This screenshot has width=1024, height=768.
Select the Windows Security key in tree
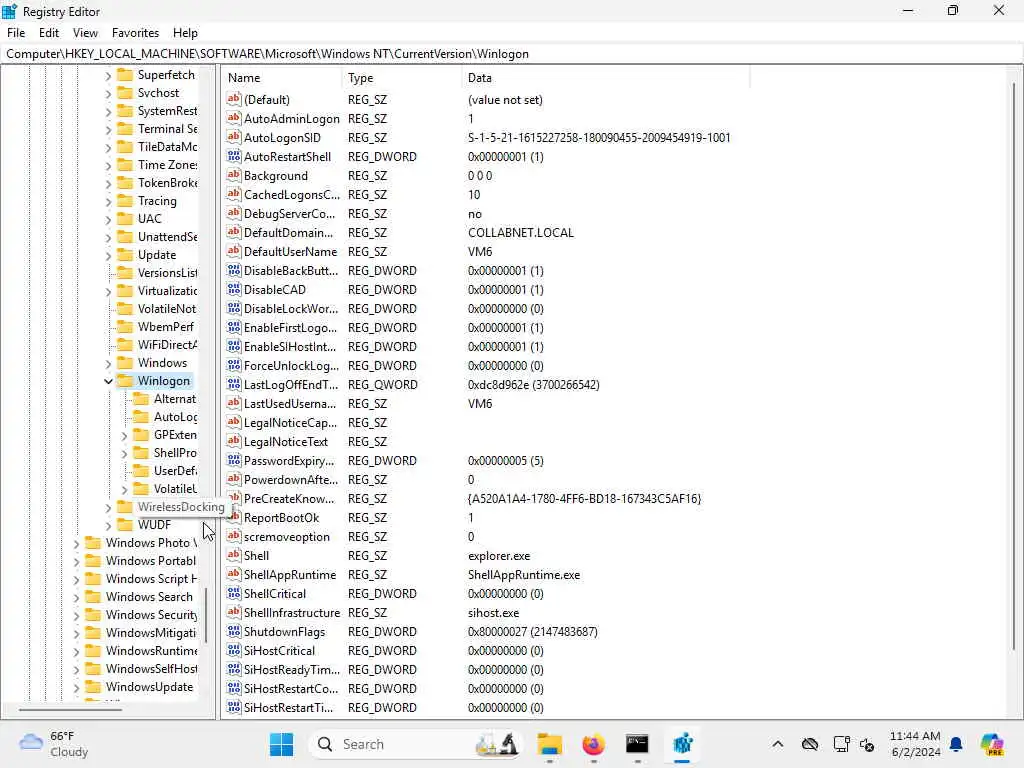151,615
